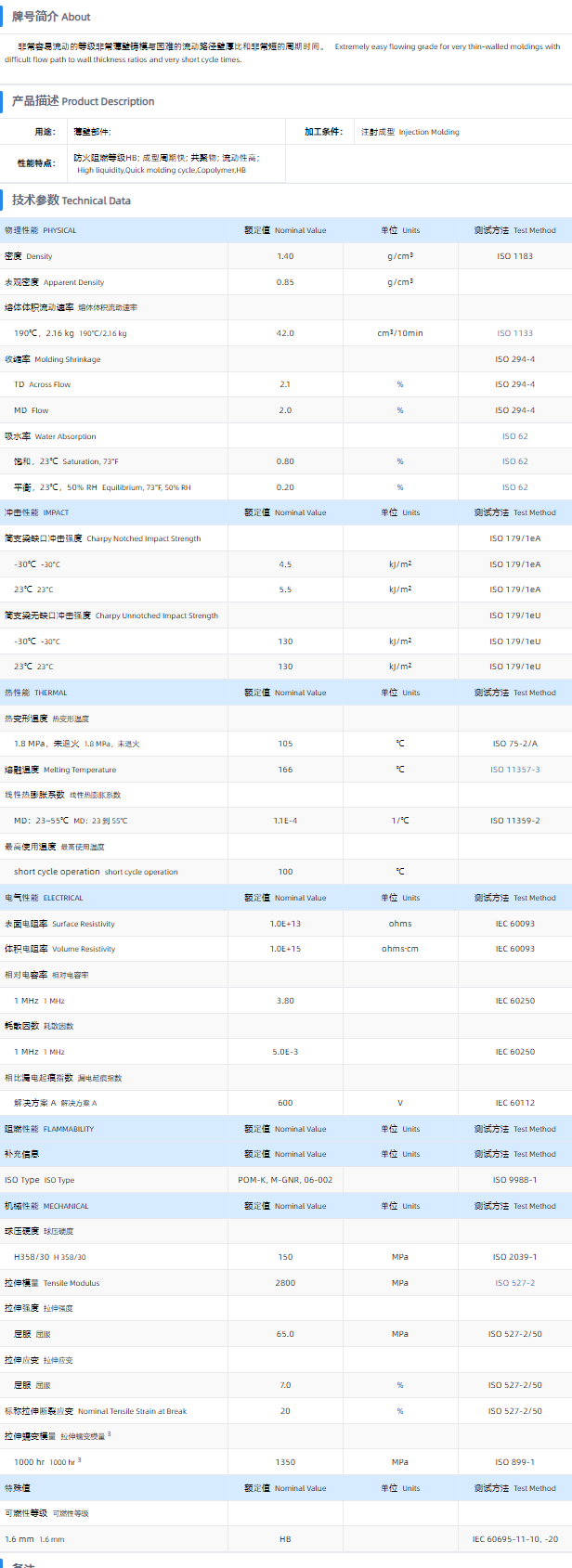Viewport: 572px width, 1568px height.
Task: Click the IEC 60695-11-10, -20 test method
Action: point(514,1539)
